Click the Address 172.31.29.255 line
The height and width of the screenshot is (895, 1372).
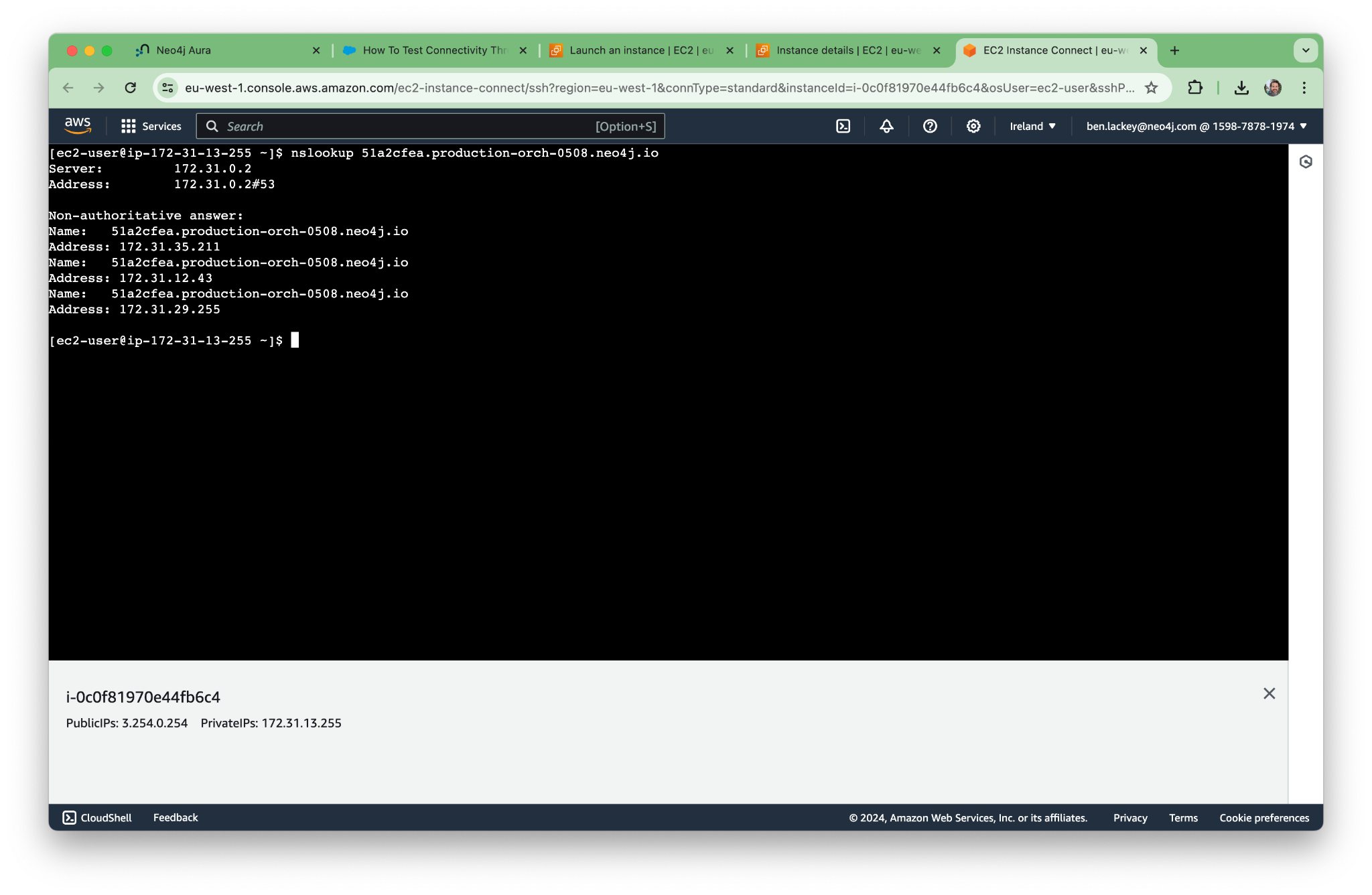134,309
